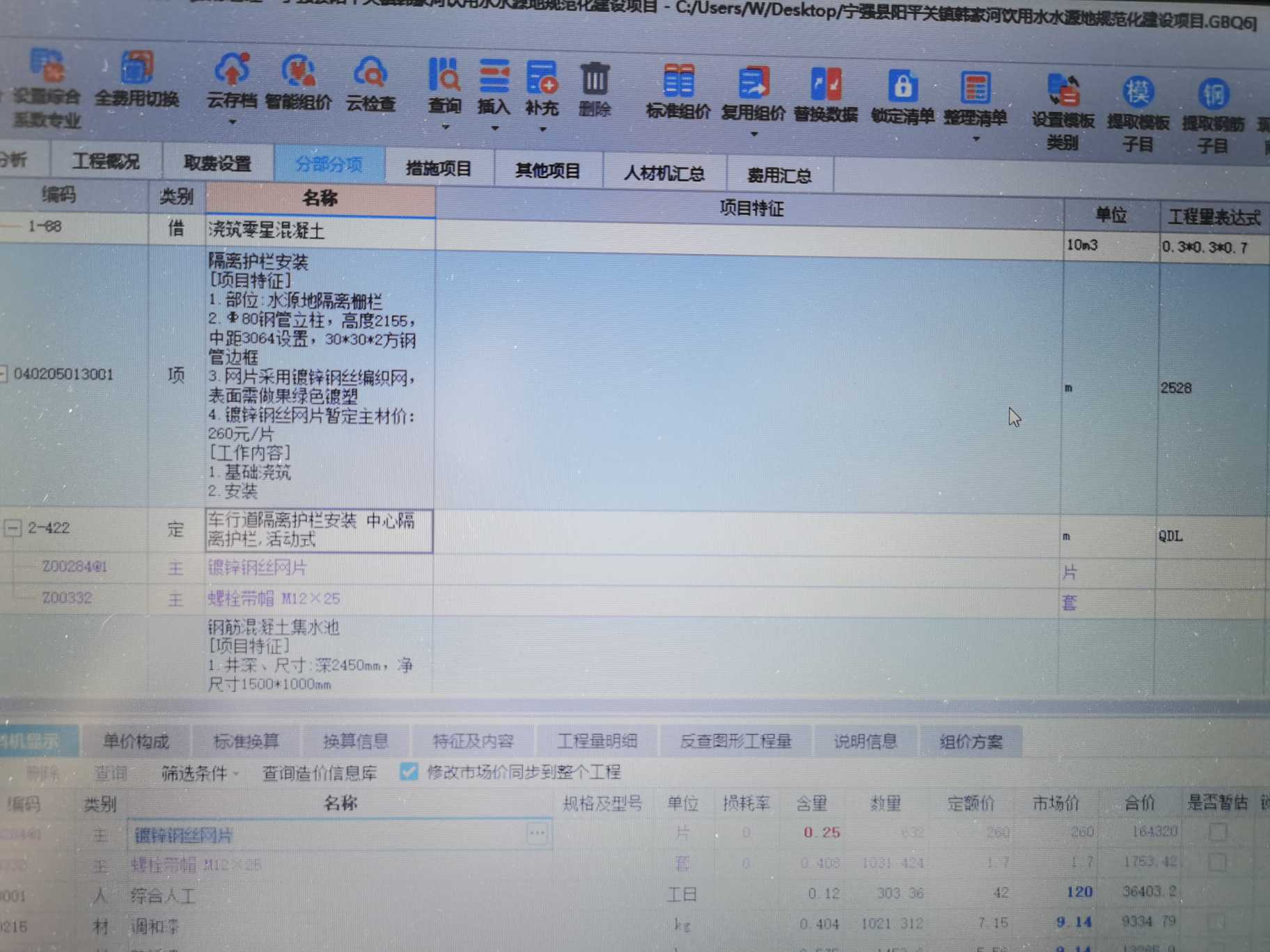
Task: Launch 智能组价 smart pricing icon
Action: point(298,72)
